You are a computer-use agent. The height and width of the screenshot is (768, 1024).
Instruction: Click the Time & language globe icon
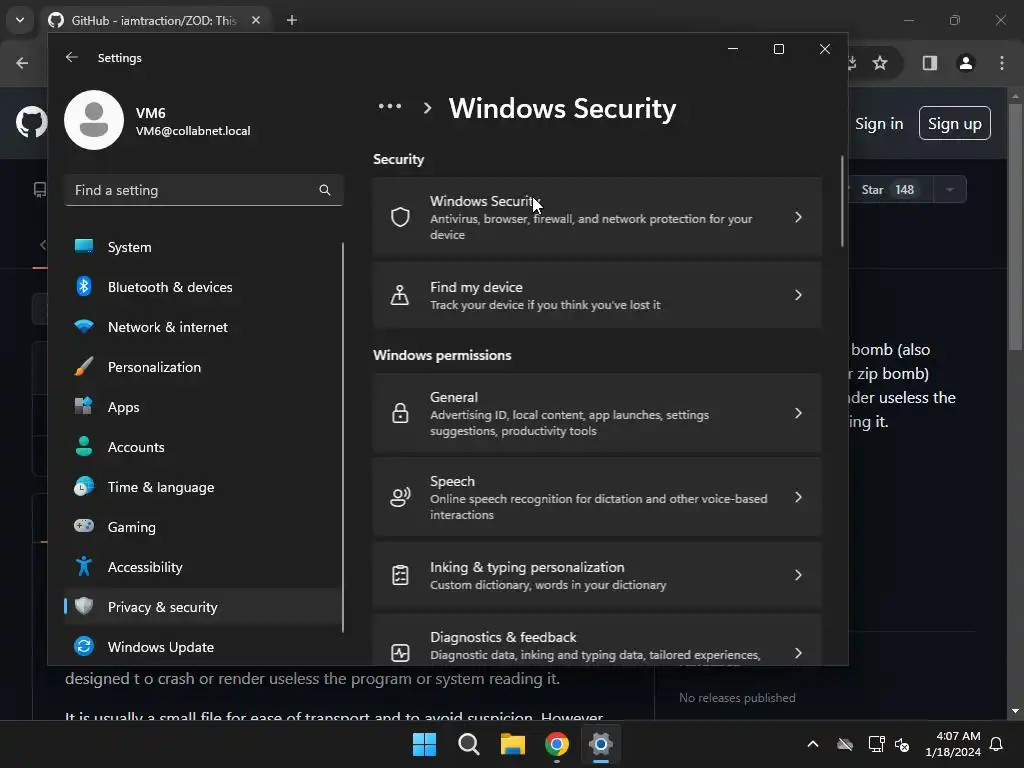(x=84, y=487)
